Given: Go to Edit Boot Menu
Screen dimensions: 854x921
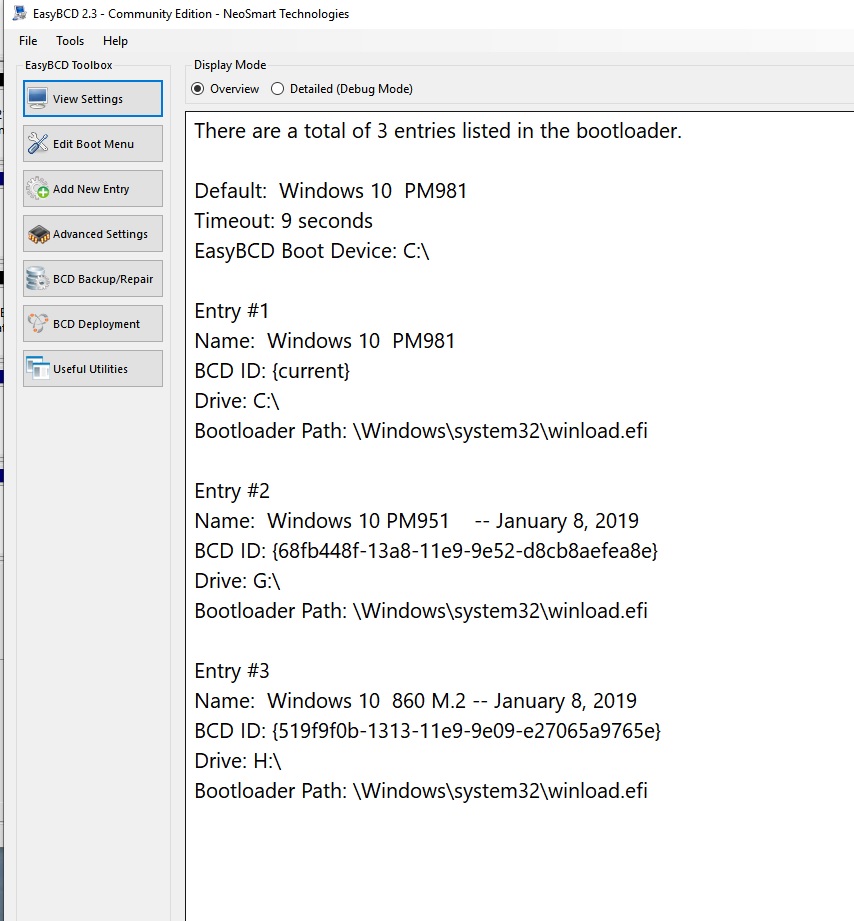Looking at the screenshot, I should coord(93,143).
